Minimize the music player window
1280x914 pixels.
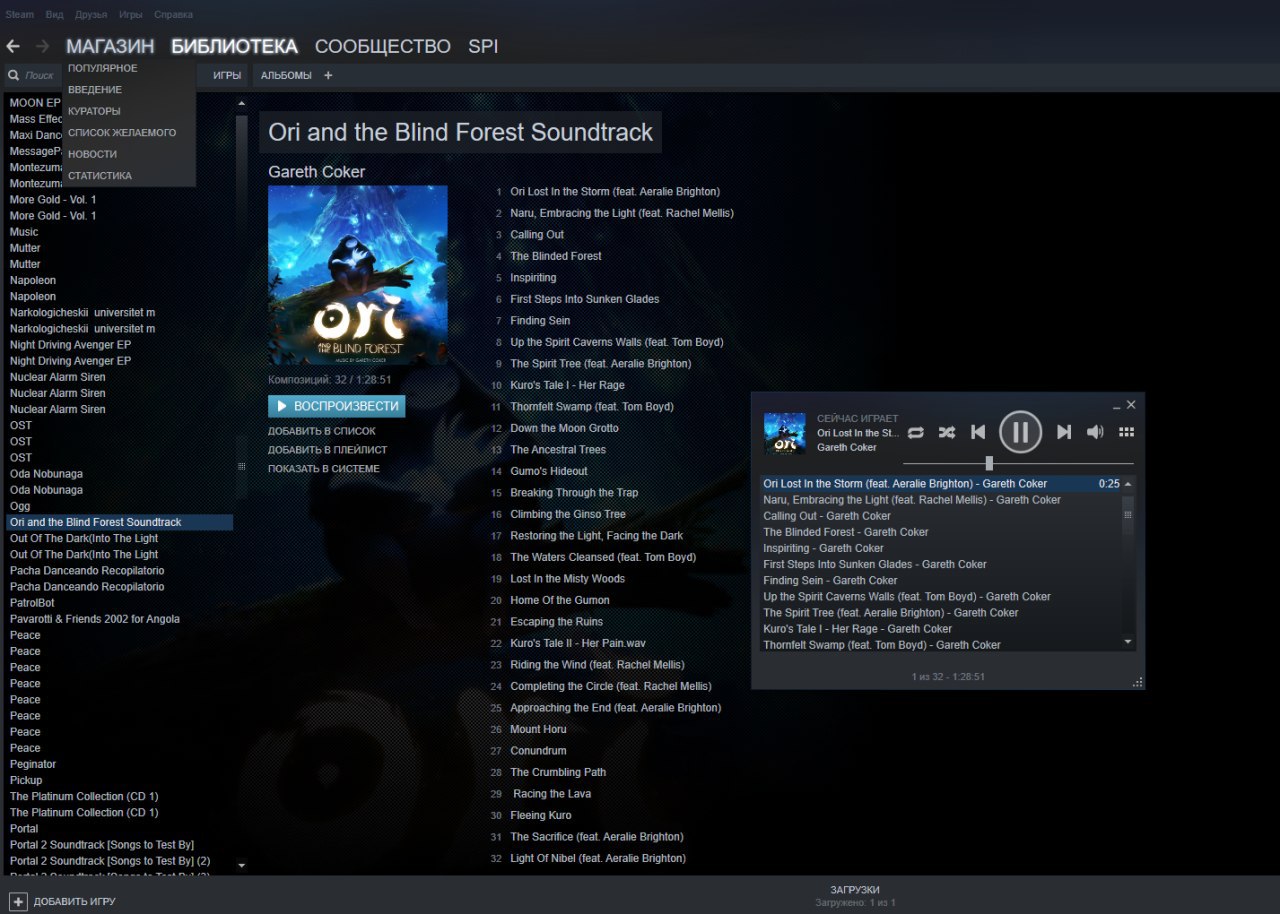coord(1117,406)
